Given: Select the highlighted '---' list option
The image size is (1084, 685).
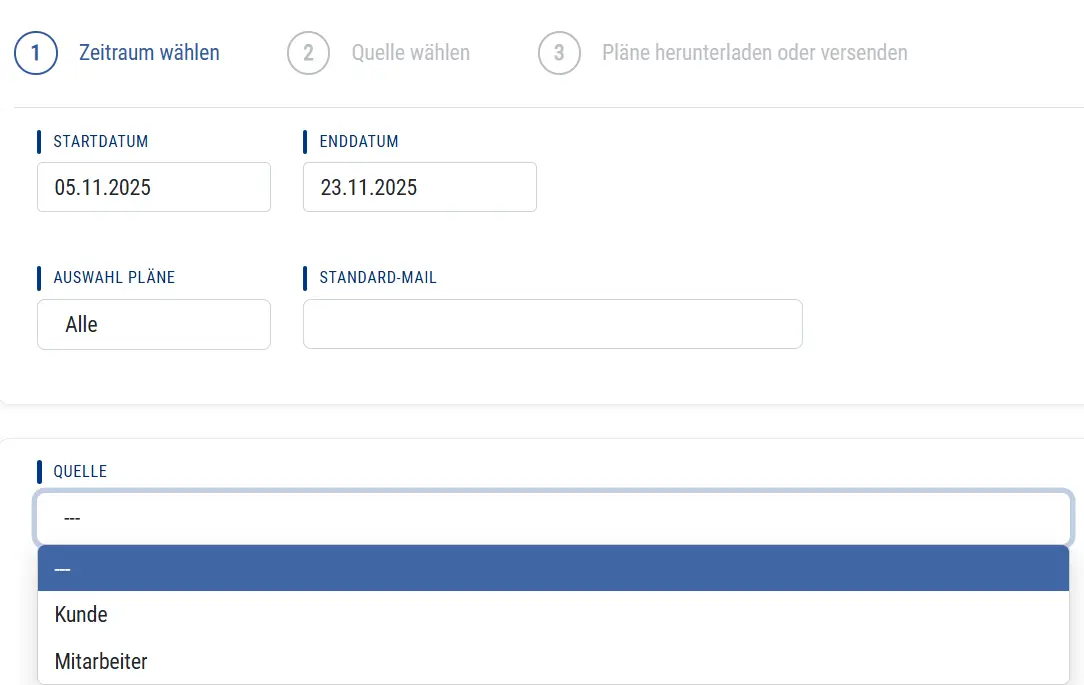Looking at the screenshot, I should click(x=552, y=568).
